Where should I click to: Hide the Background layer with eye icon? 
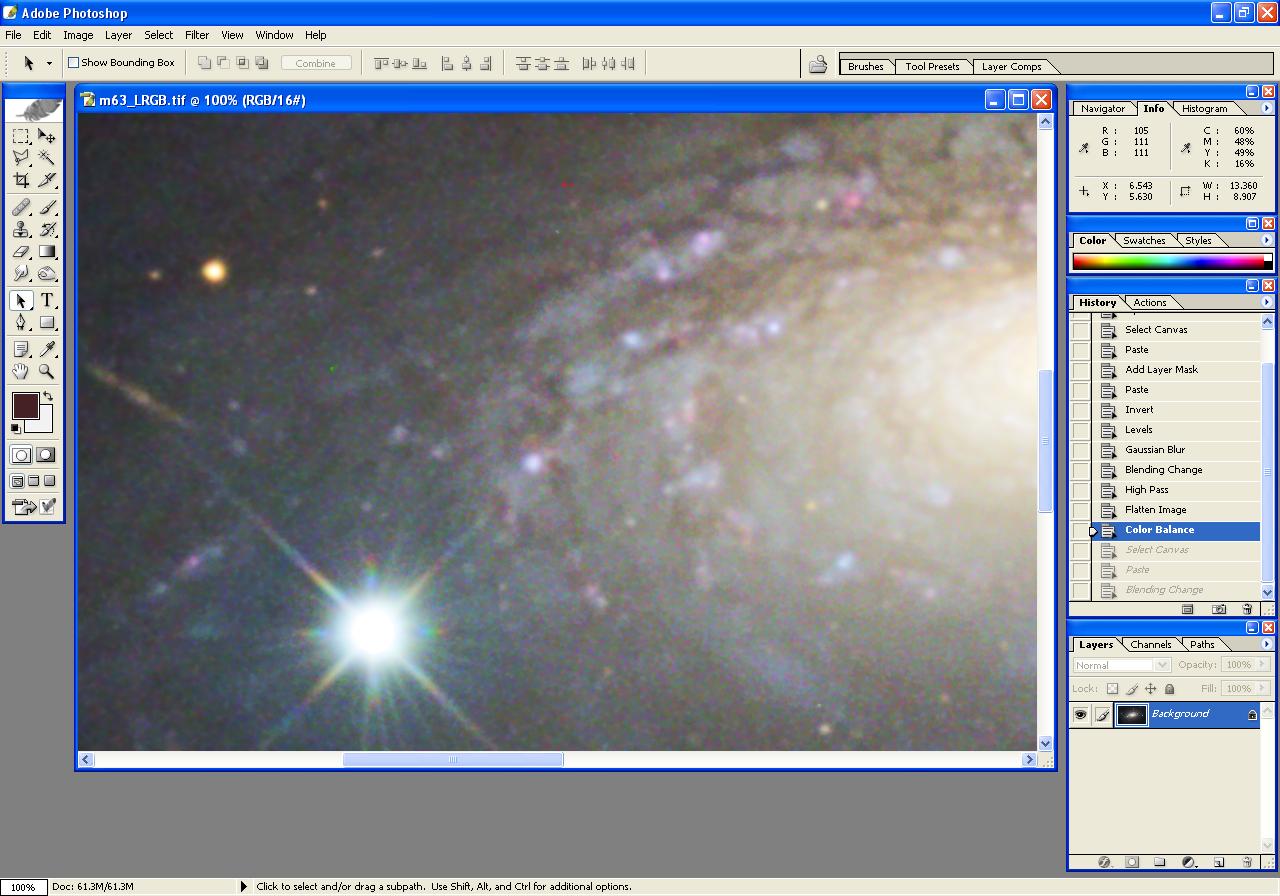tap(1080, 714)
